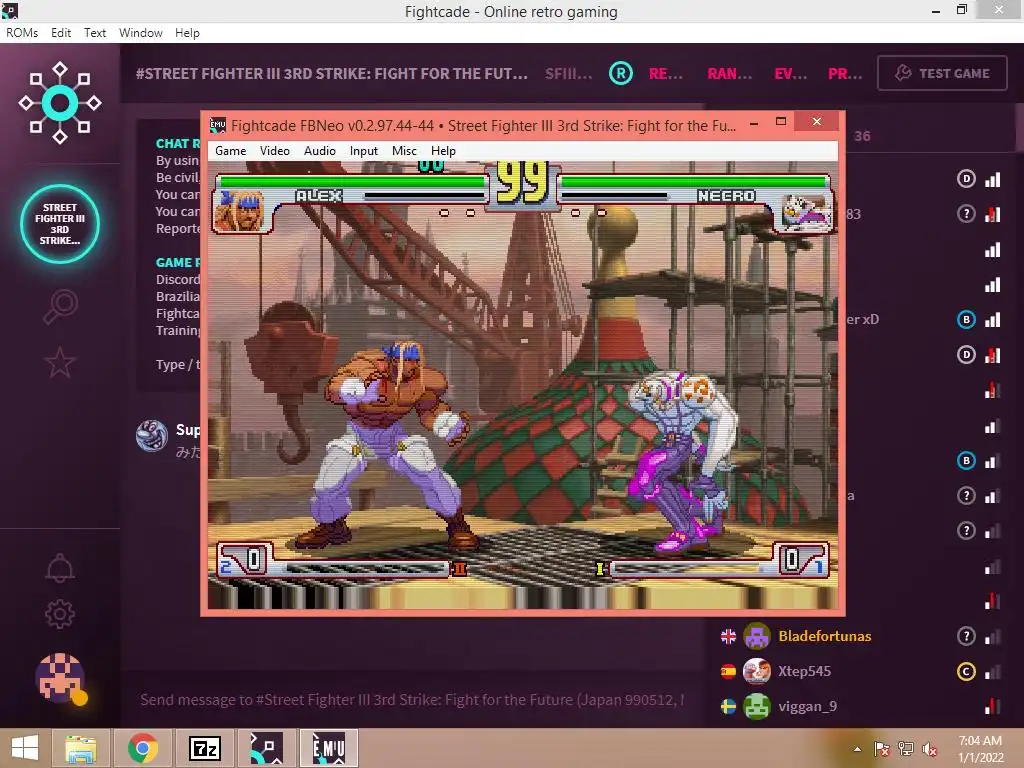Open favorites via the star icon
Image resolution: width=1024 pixels, height=768 pixels.
click(59, 362)
